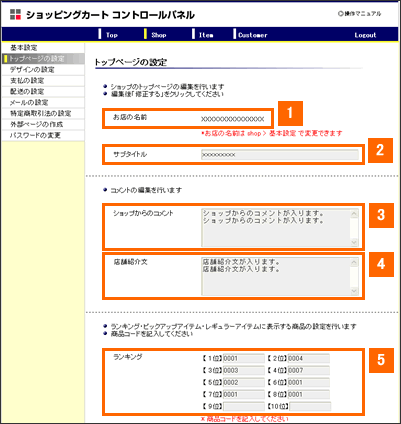Image resolution: width=401 pixels, height=424 pixels.
Task: Click the red note about お店の名前 変更
Action: 271,133
